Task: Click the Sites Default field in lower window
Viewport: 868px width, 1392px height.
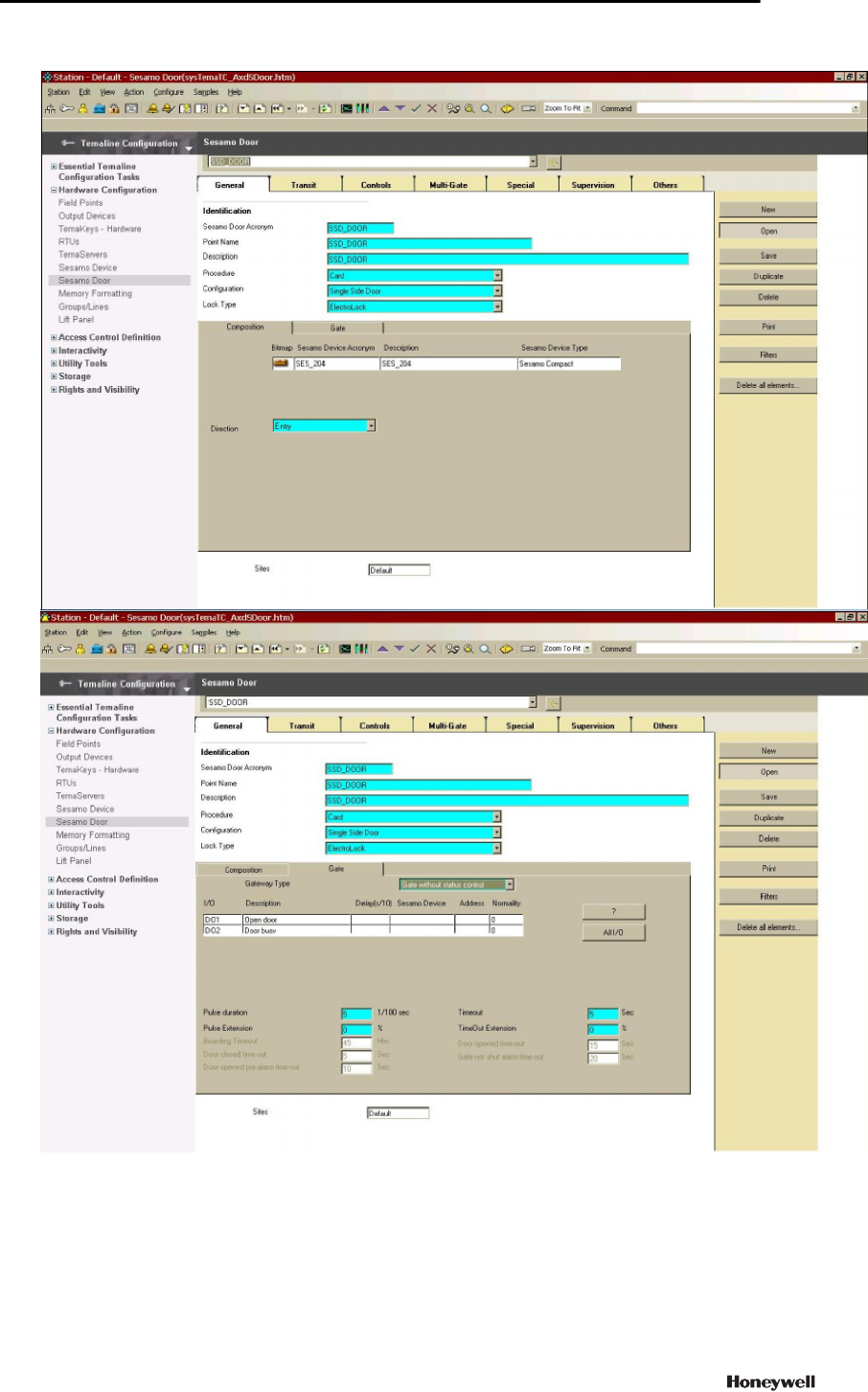Action: (x=398, y=1113)
